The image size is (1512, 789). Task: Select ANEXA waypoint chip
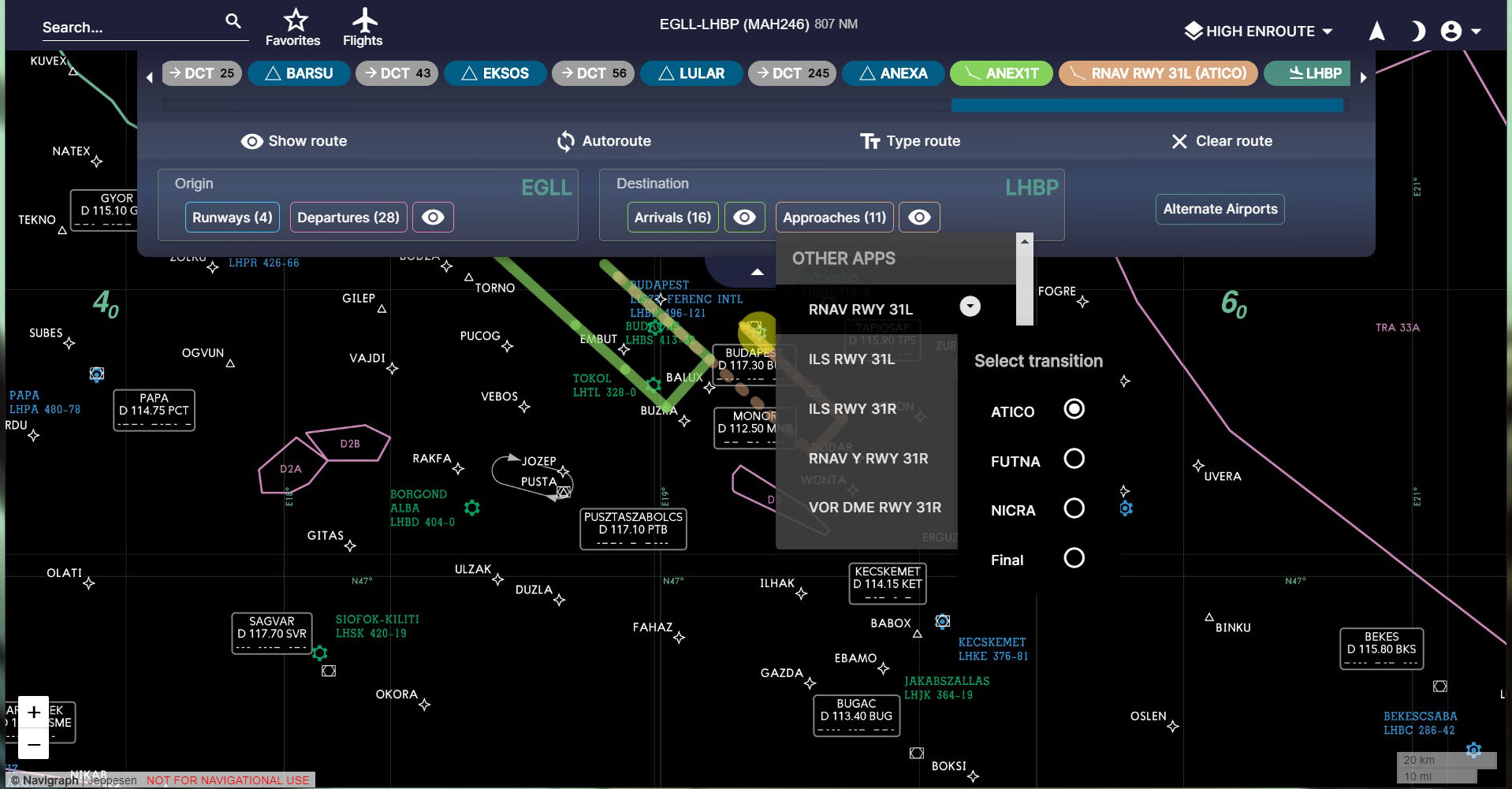(893, 73)
